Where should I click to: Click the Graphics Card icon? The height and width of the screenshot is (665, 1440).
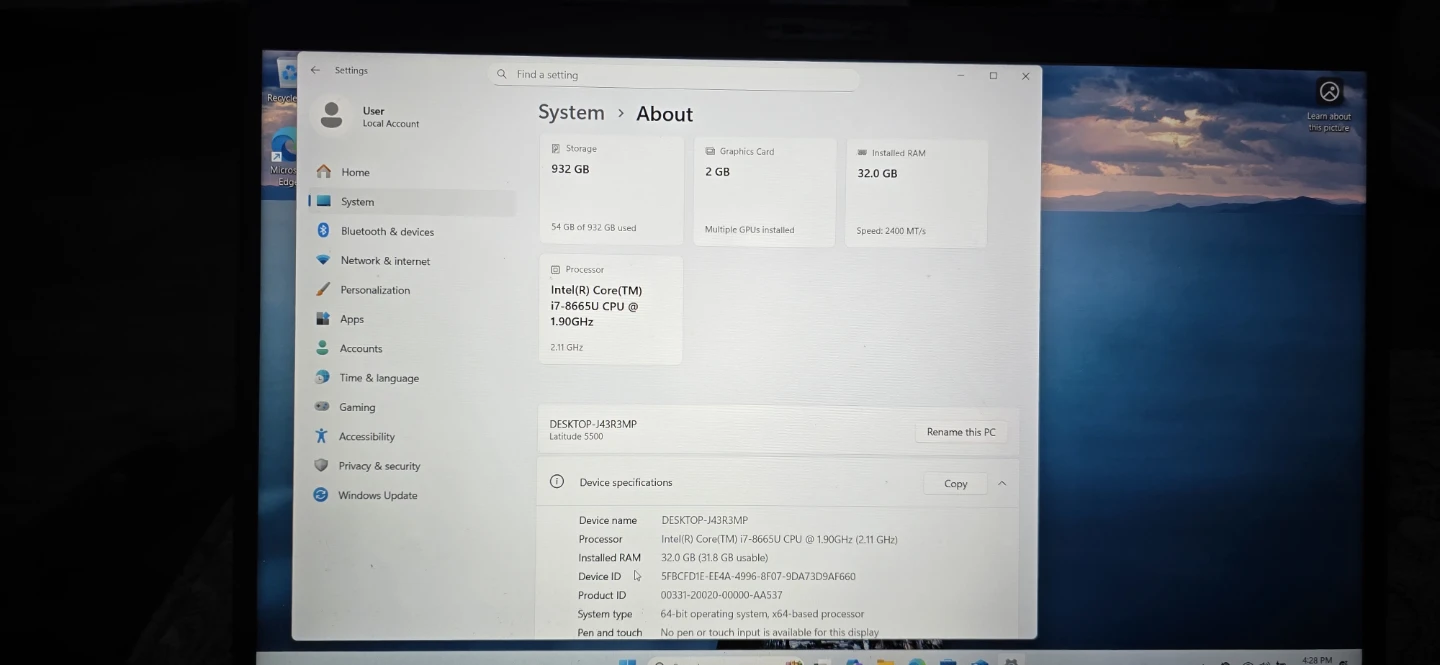coord(710,151)
